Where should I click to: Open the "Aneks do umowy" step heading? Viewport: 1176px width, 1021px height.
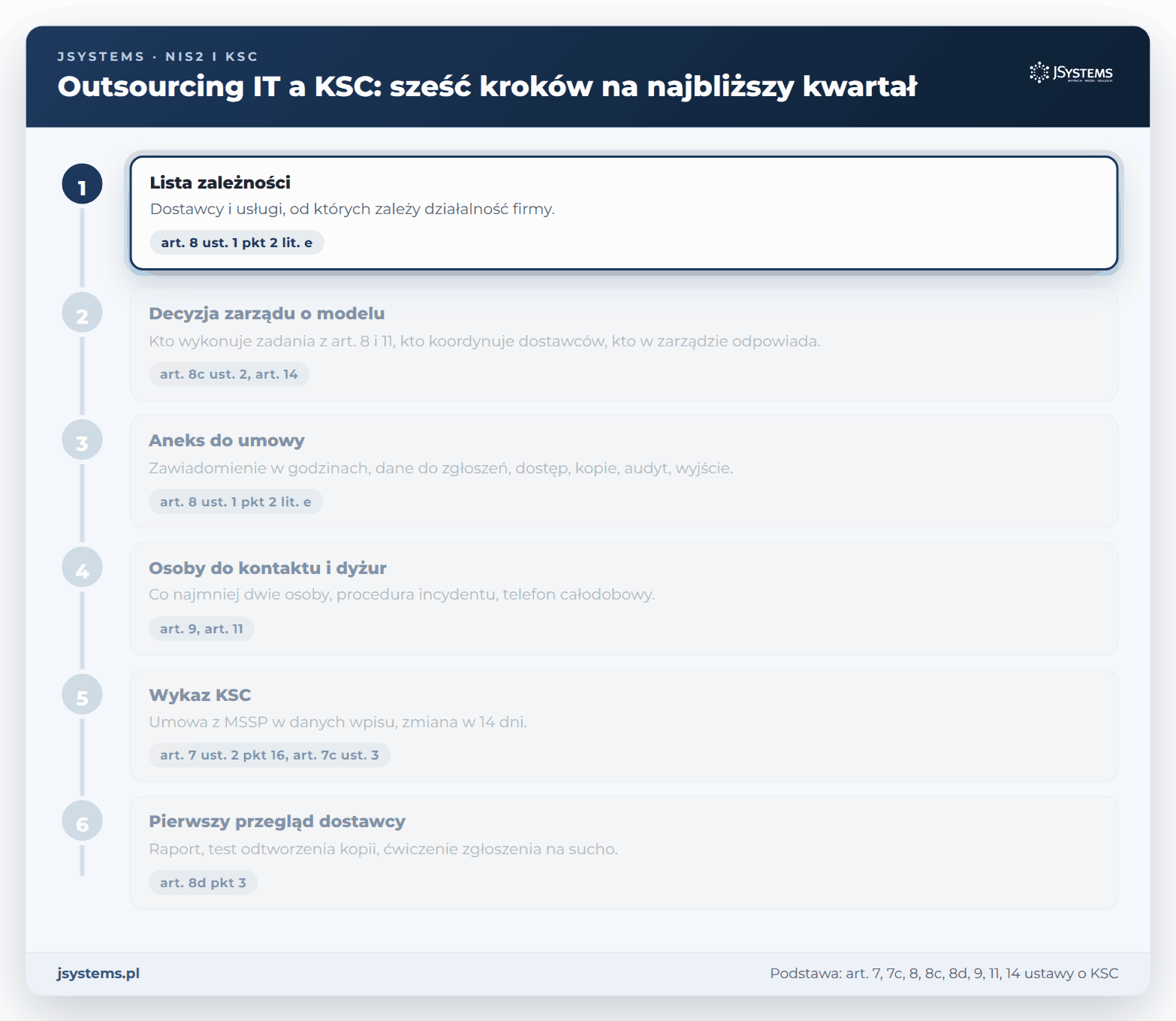[x=227, y=440]
